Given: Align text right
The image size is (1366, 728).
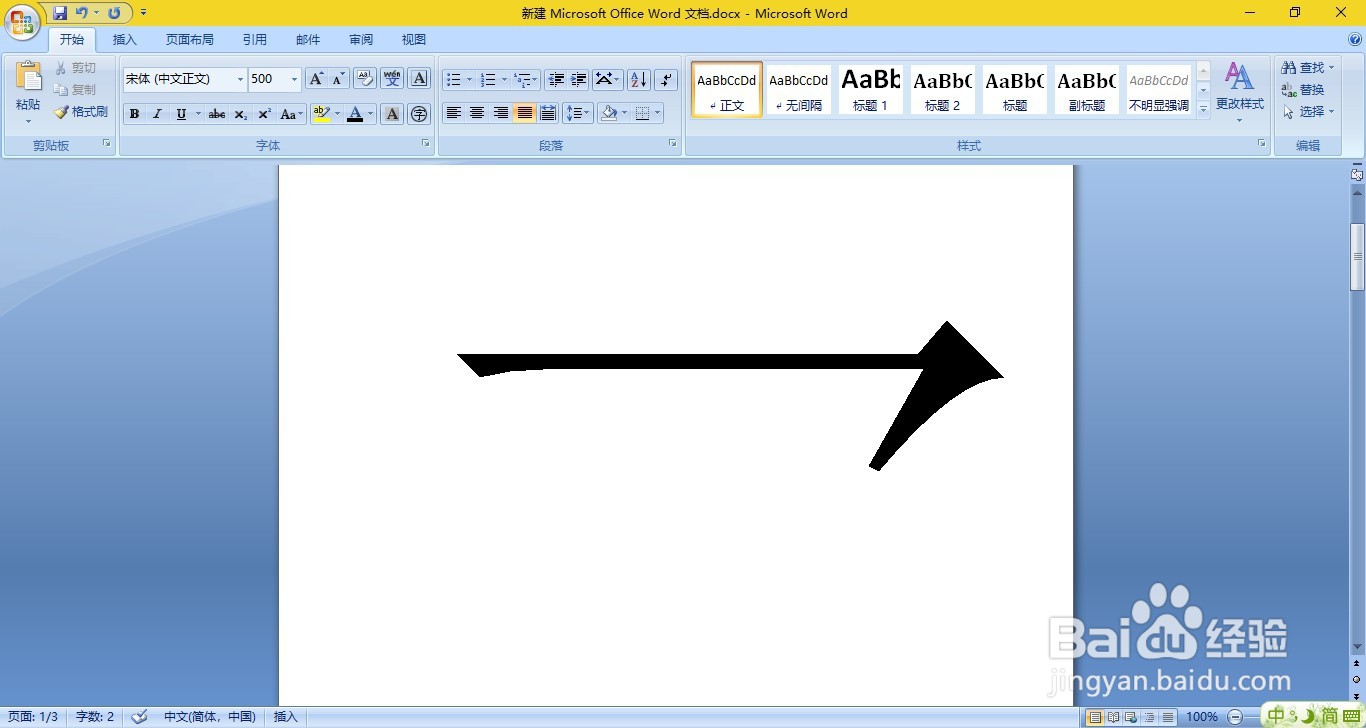Looking at the screenshot, I should pos(501,113).
